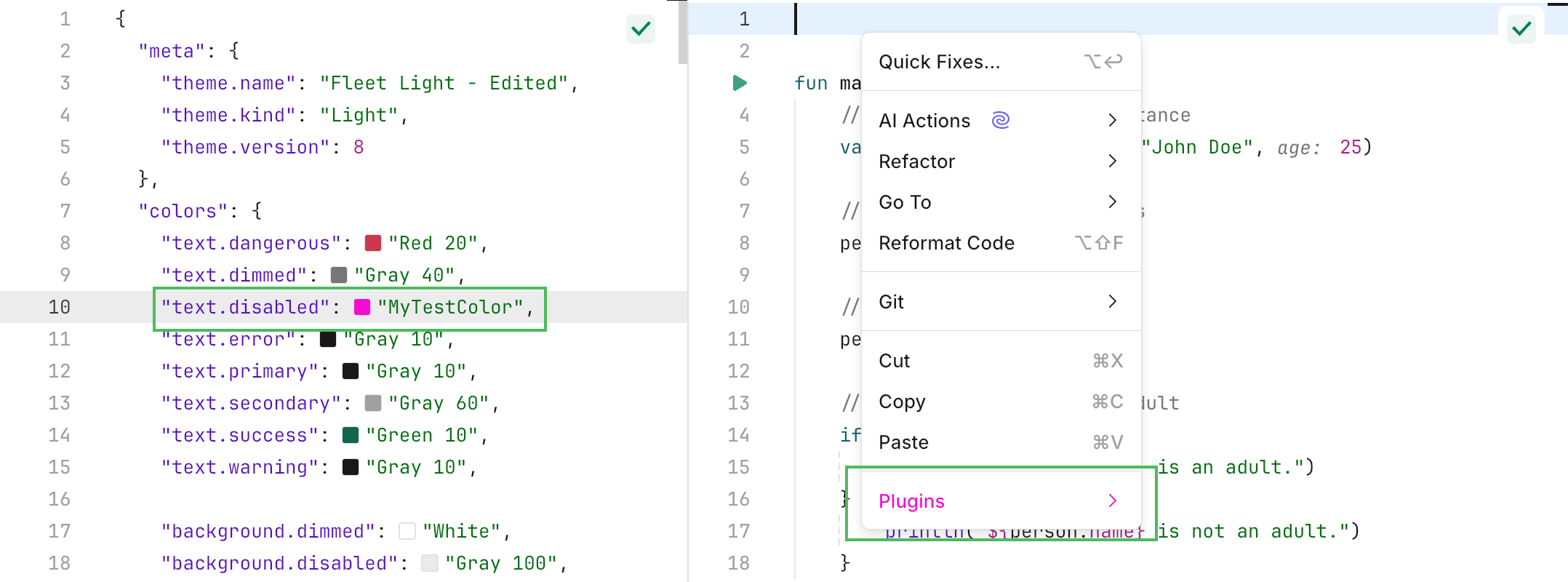Image resolution: width=1568 pixels, height=582 pixels.
Task: Choose Copy from the context menu
Action: click(x=1001, y=401)
